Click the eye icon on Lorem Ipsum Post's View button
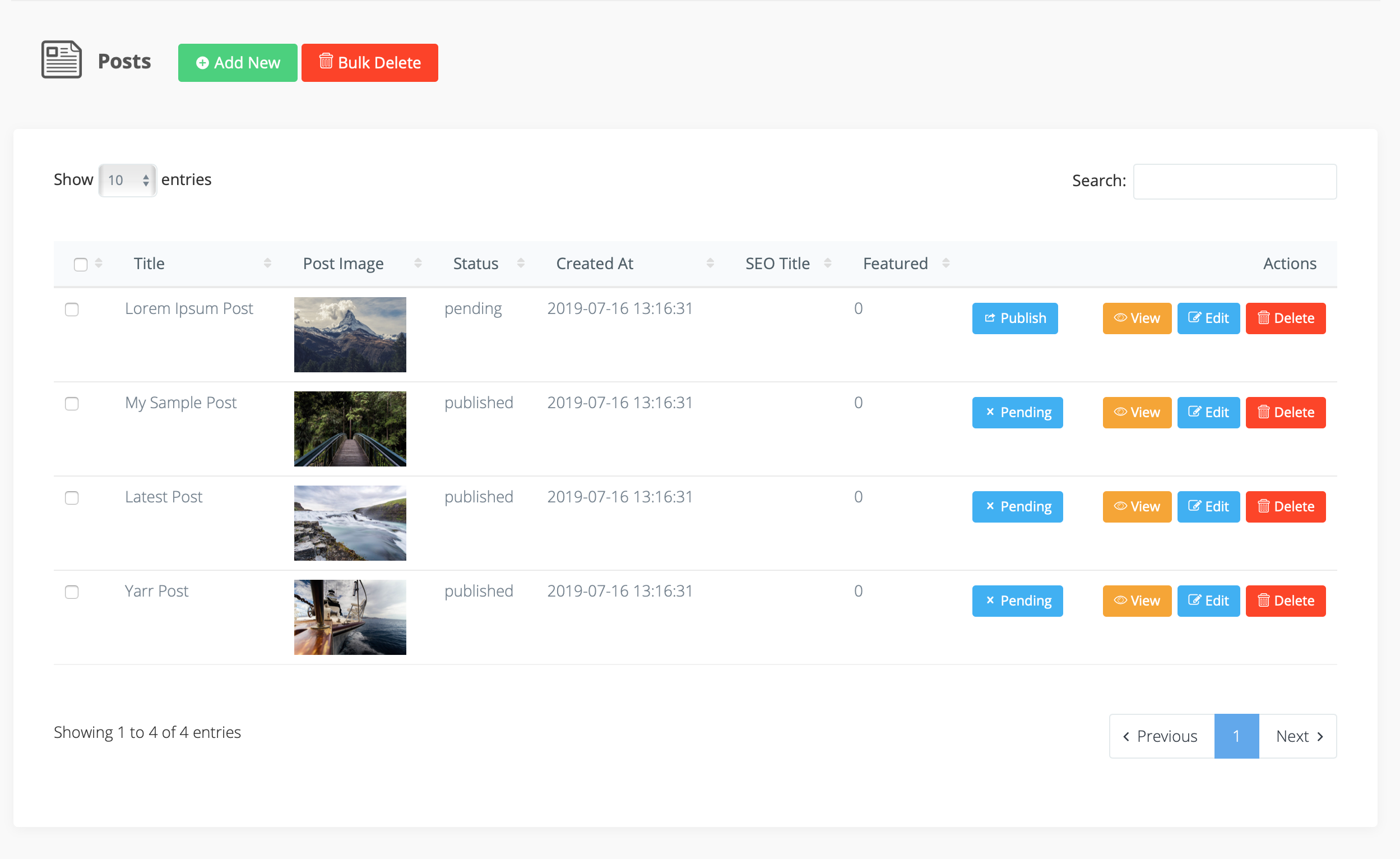The width and height of the screenshot is (1400, 859). point(1120,318)
